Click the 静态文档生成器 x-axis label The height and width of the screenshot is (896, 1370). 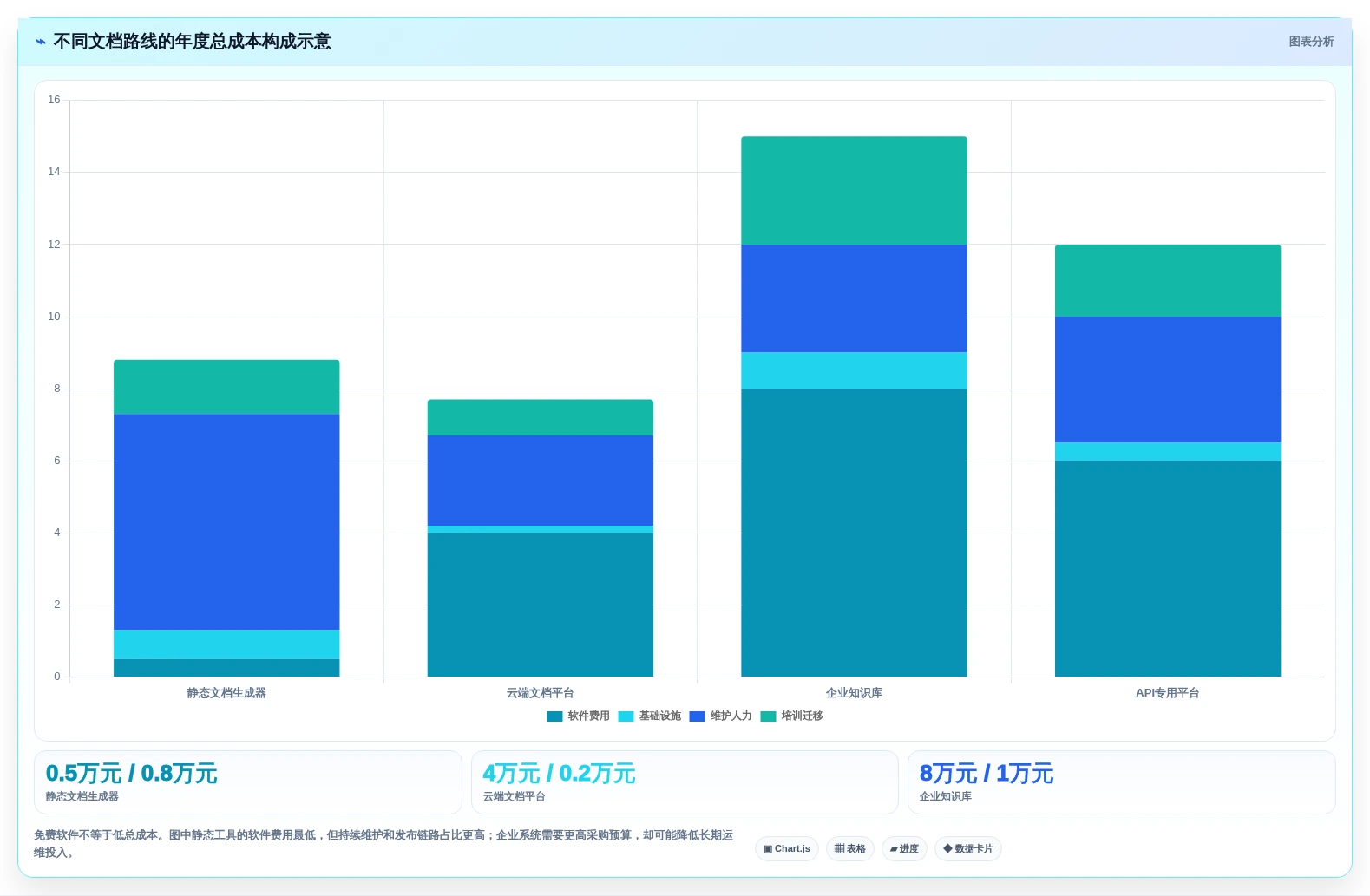(226, 693)
